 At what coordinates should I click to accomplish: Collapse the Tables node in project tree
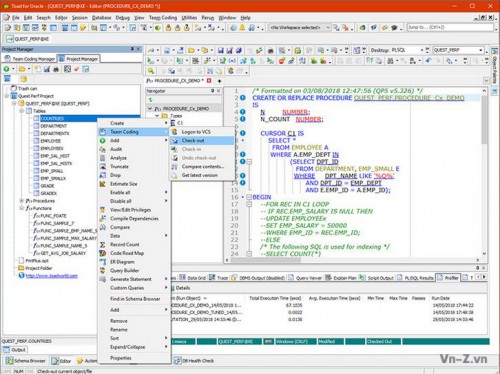pos(22,111)
